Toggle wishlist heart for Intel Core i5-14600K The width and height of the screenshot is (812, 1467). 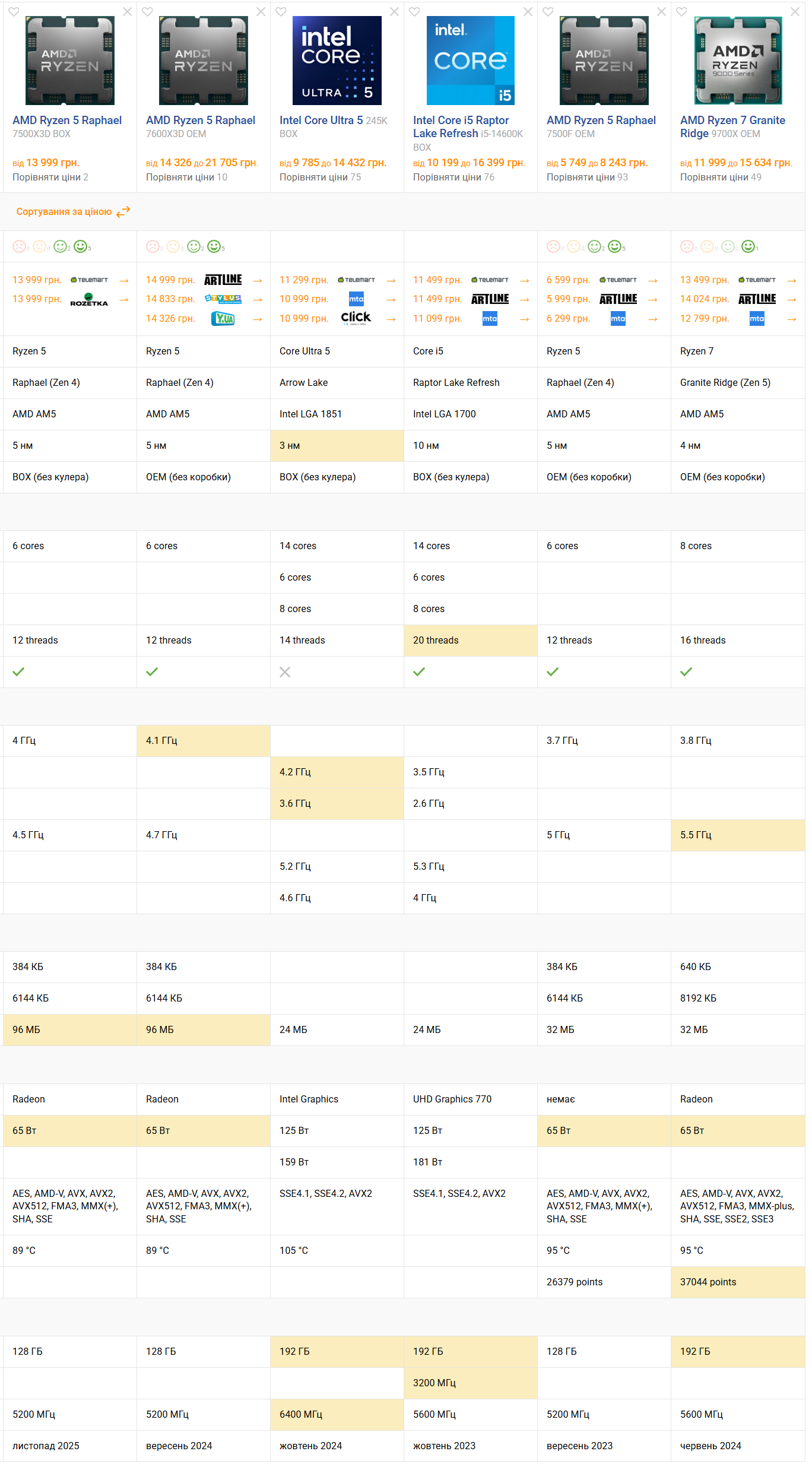pyautogui.click(x=414, y=12)
